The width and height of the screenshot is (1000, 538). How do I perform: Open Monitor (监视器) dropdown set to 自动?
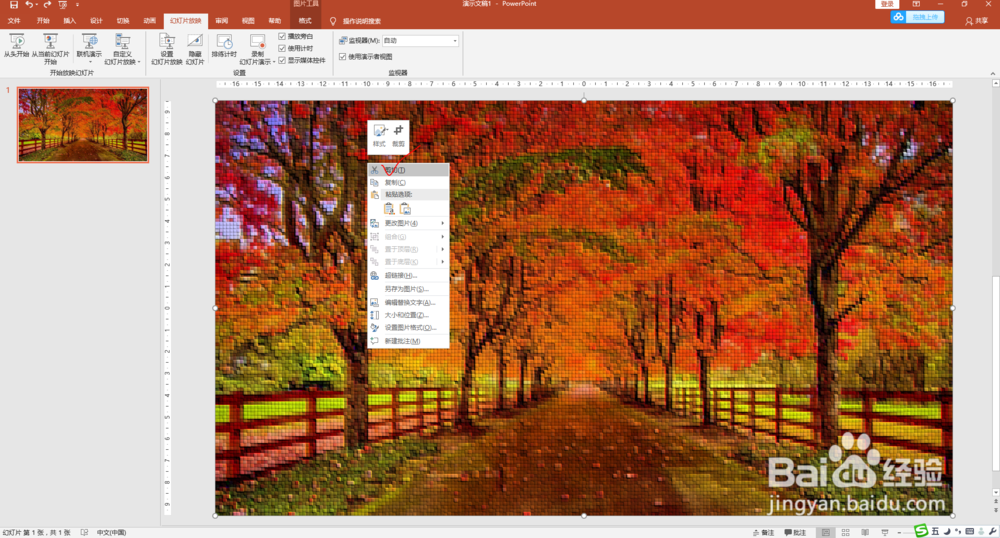pyautogui.click(x=420, y=41)
